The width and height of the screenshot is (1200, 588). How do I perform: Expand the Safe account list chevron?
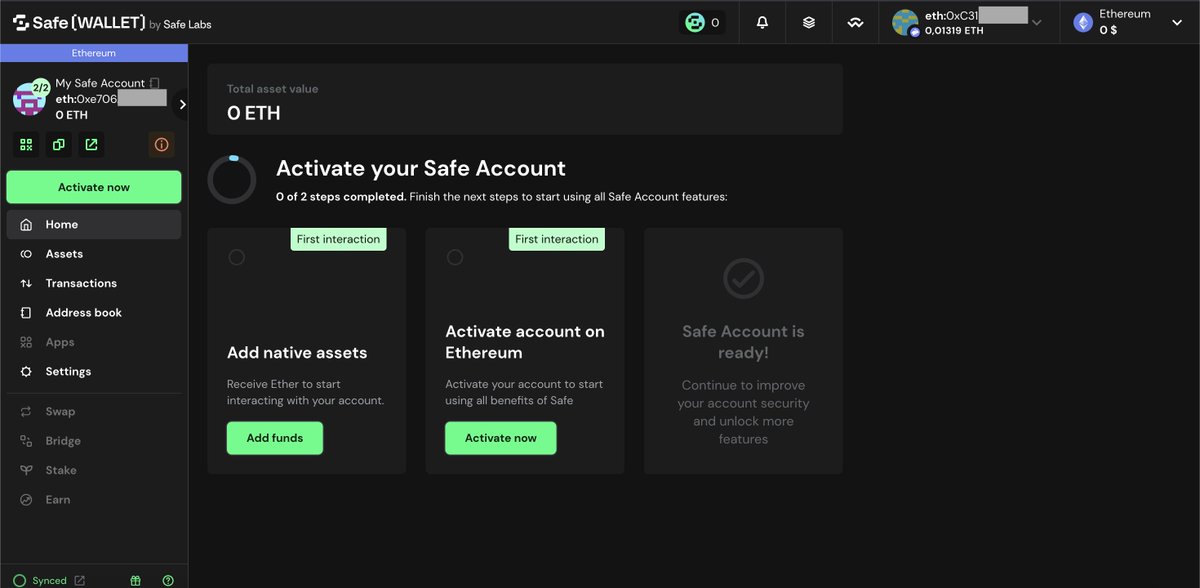point(181,104)
